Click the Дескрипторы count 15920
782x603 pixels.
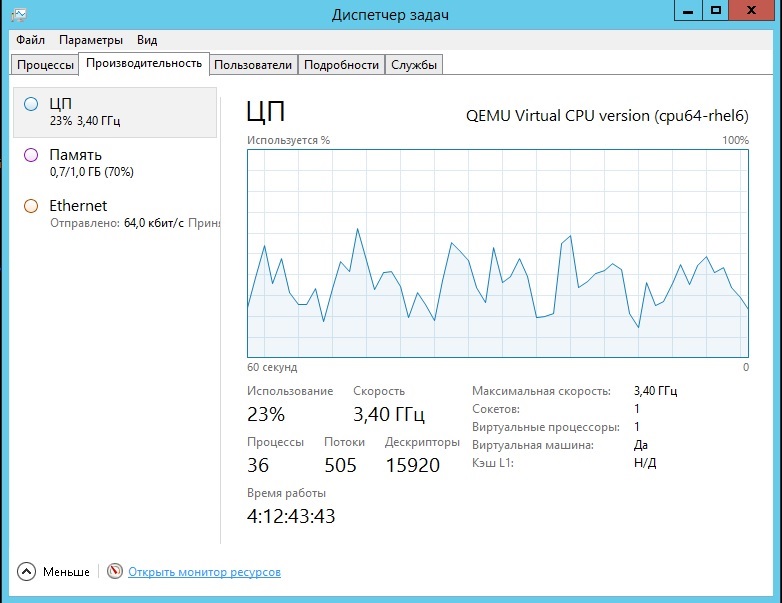(x=413, y=465)
